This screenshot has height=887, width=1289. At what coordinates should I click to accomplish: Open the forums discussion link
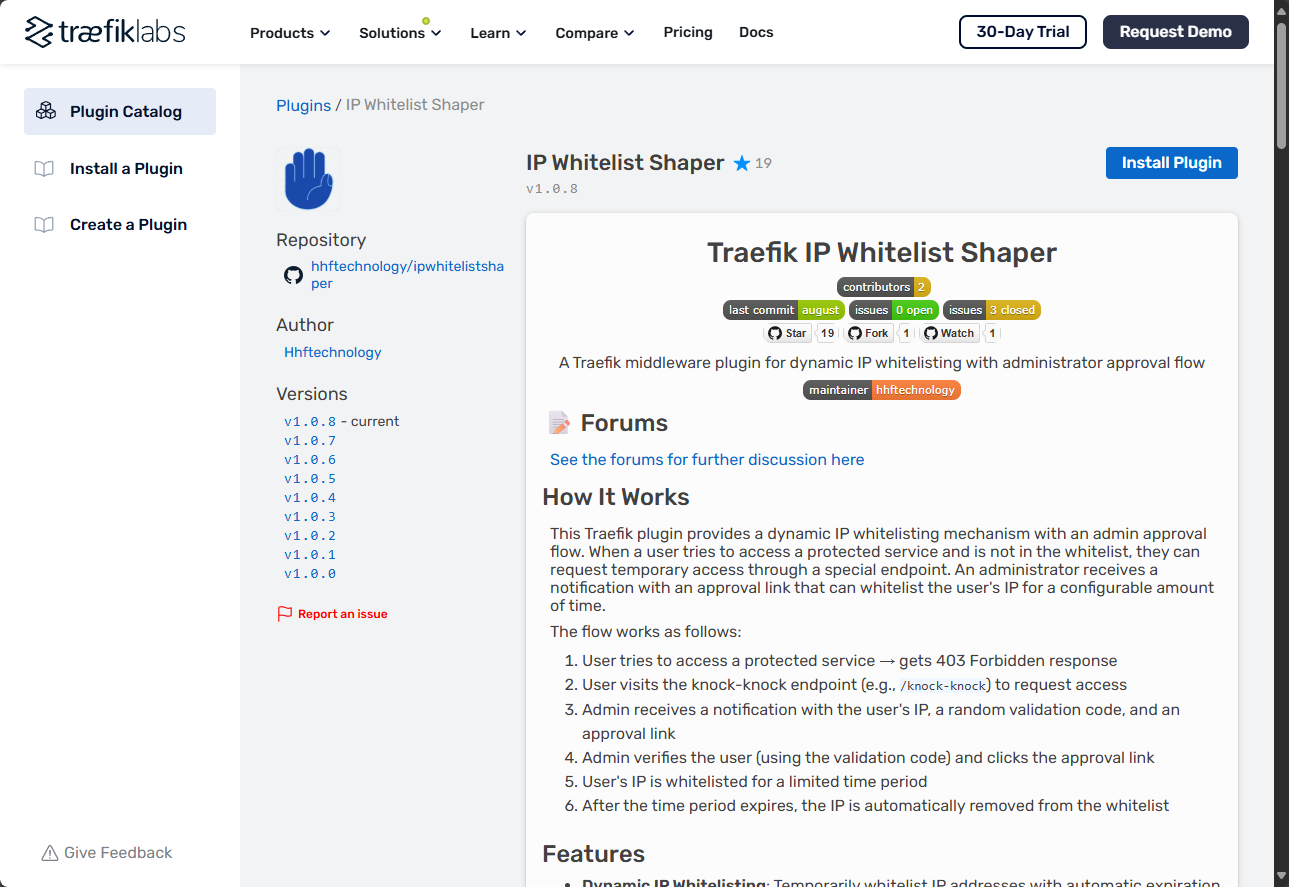[x=707, y=460]
